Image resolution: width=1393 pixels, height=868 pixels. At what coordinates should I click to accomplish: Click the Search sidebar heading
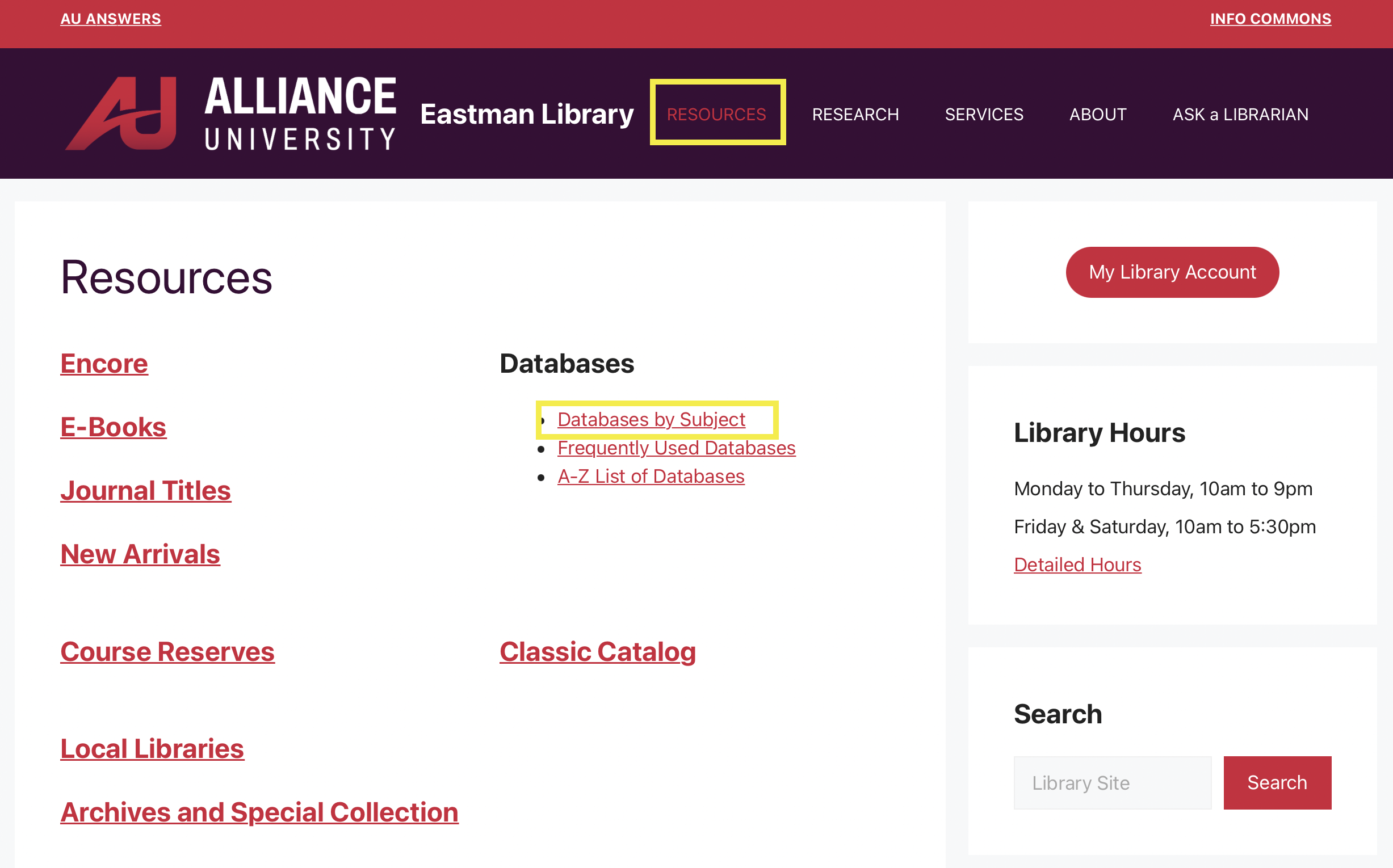1058,714
